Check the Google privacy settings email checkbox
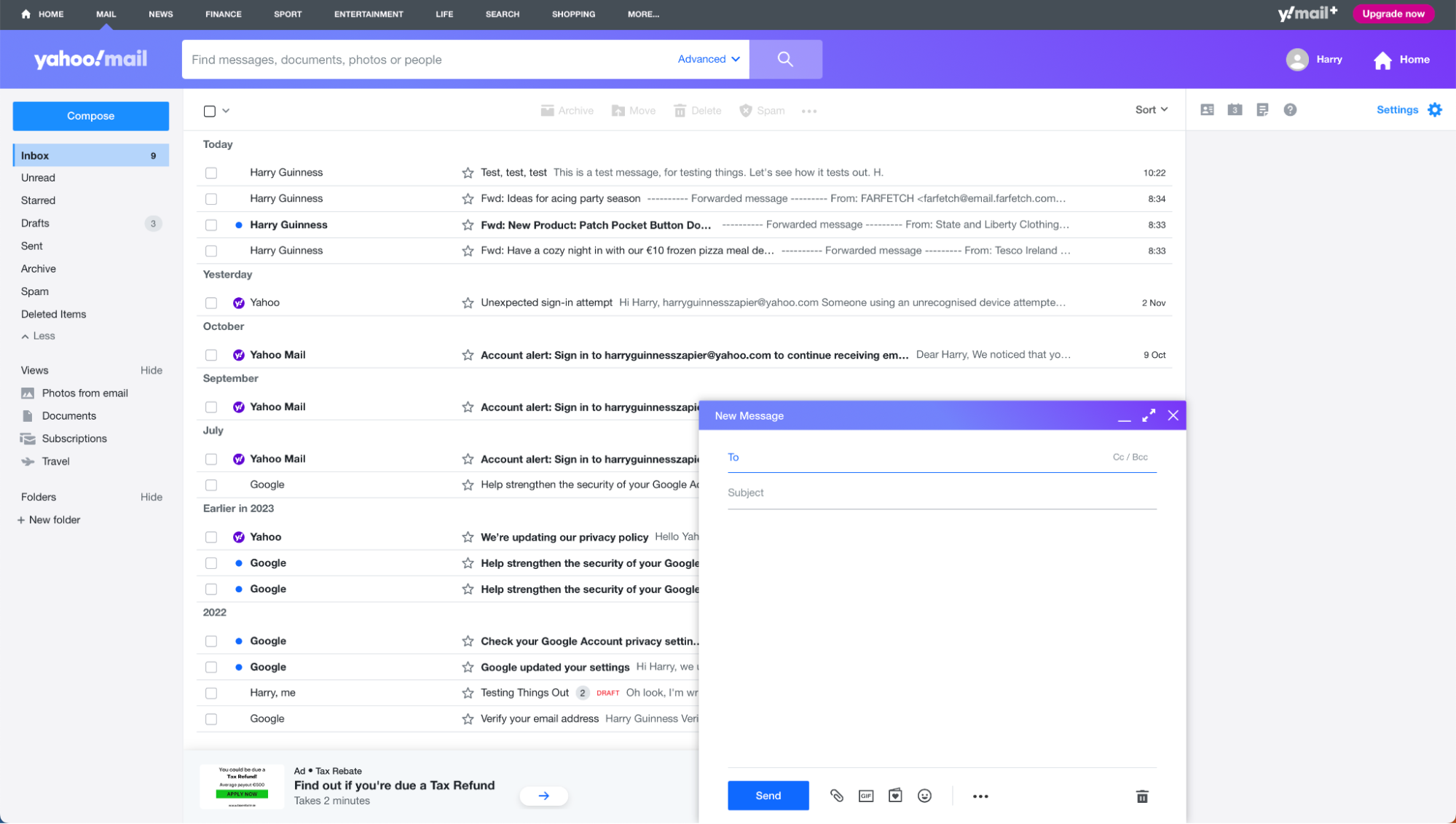Screen dimensions: 1456x824 point(211,641)
